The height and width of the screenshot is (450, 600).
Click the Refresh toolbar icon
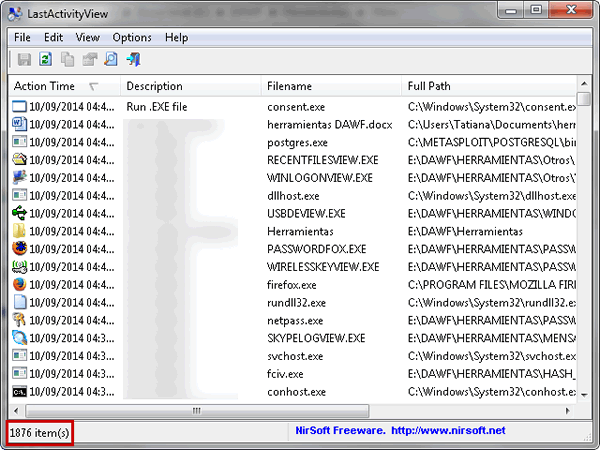46,59
